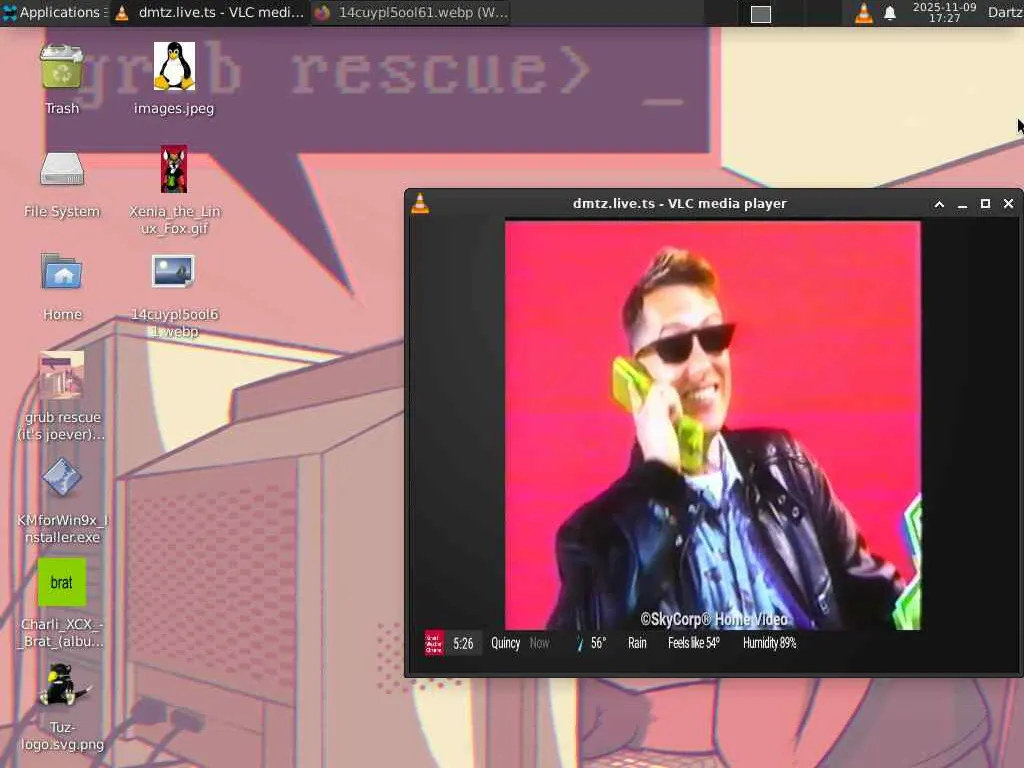The image size is (1024, 768).
Task: Open the Home folder icon
Action: click(x=62, y=272)
